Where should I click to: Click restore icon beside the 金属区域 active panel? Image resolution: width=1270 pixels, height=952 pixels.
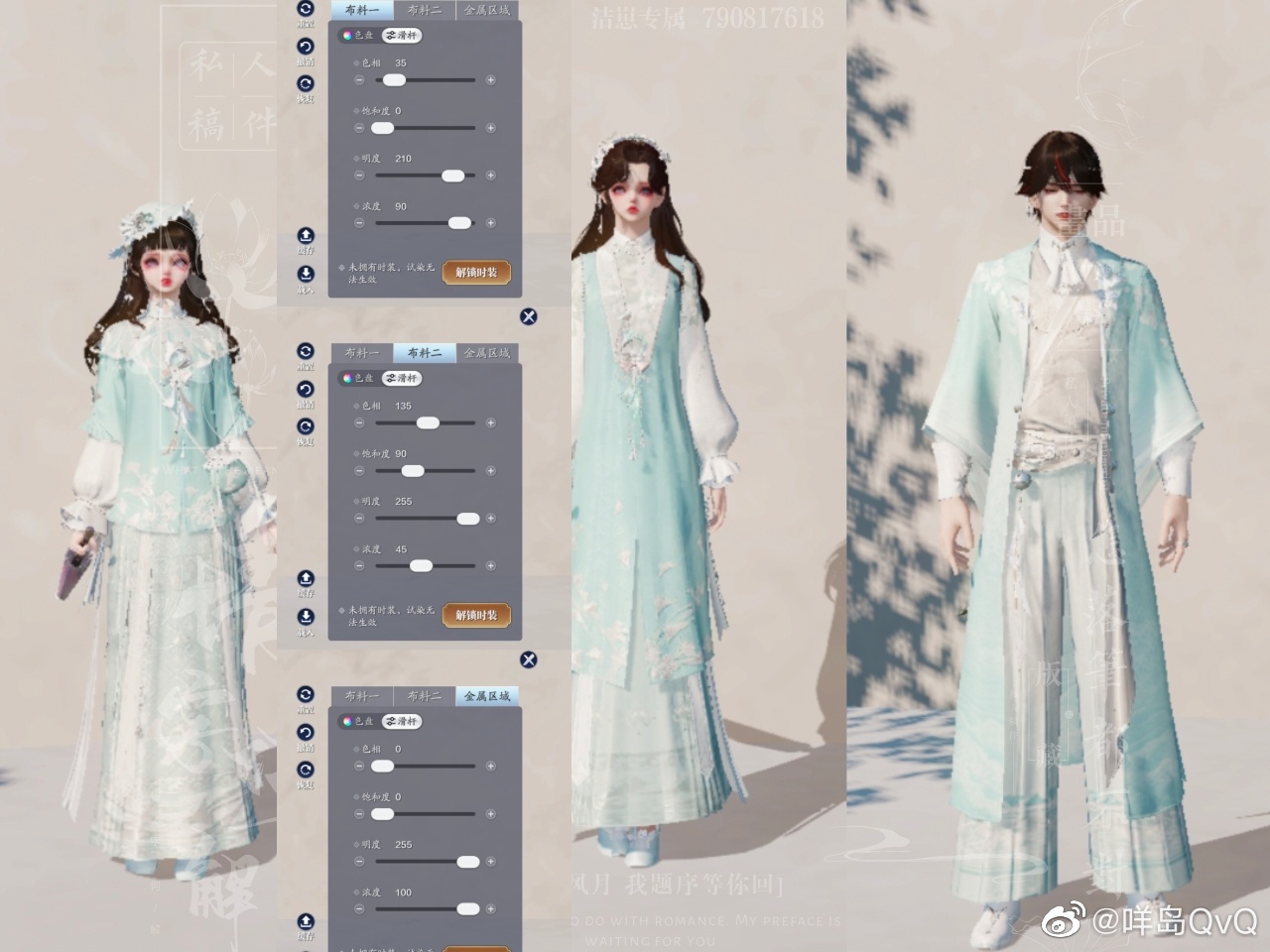(x=306, y=770)
